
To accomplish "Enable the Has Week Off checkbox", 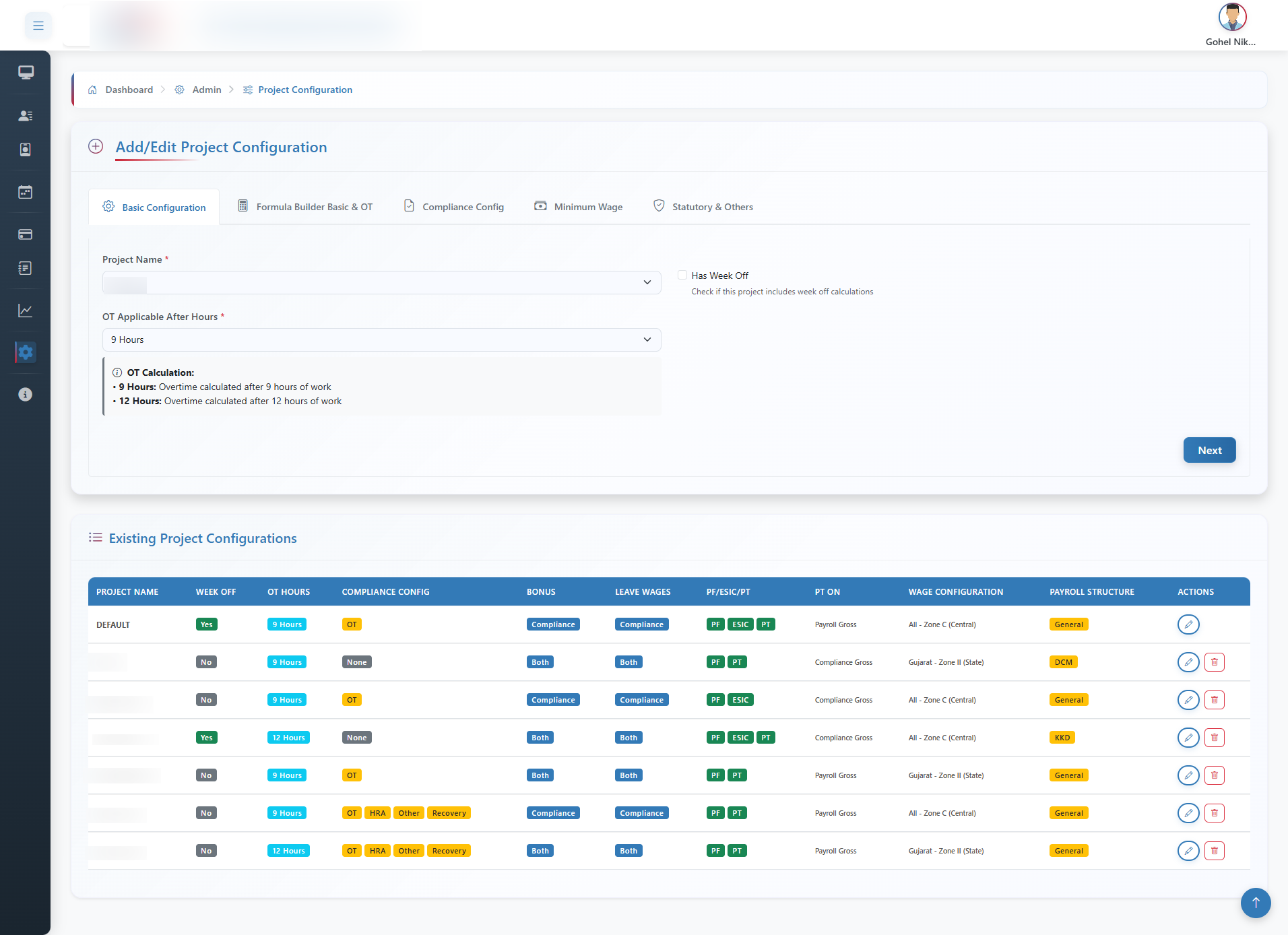I will [x=682, y=275].
